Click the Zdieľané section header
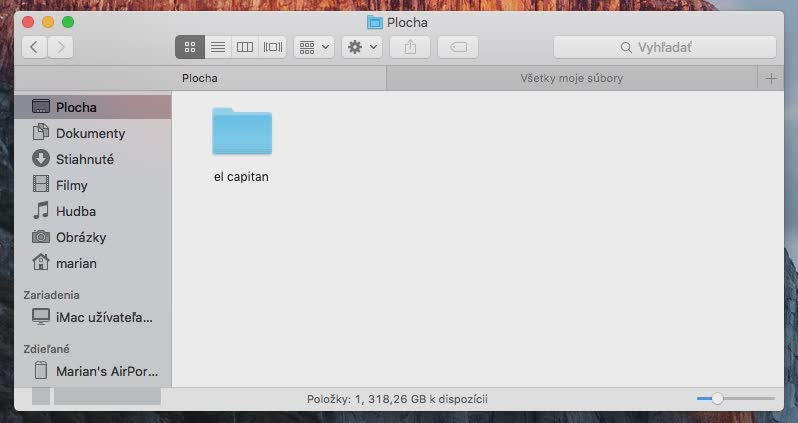798x423 pixels. point(46,349)
